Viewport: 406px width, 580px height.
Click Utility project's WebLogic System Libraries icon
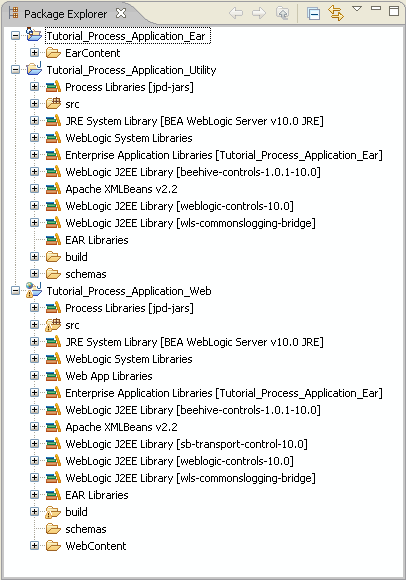tap(53, 138)
